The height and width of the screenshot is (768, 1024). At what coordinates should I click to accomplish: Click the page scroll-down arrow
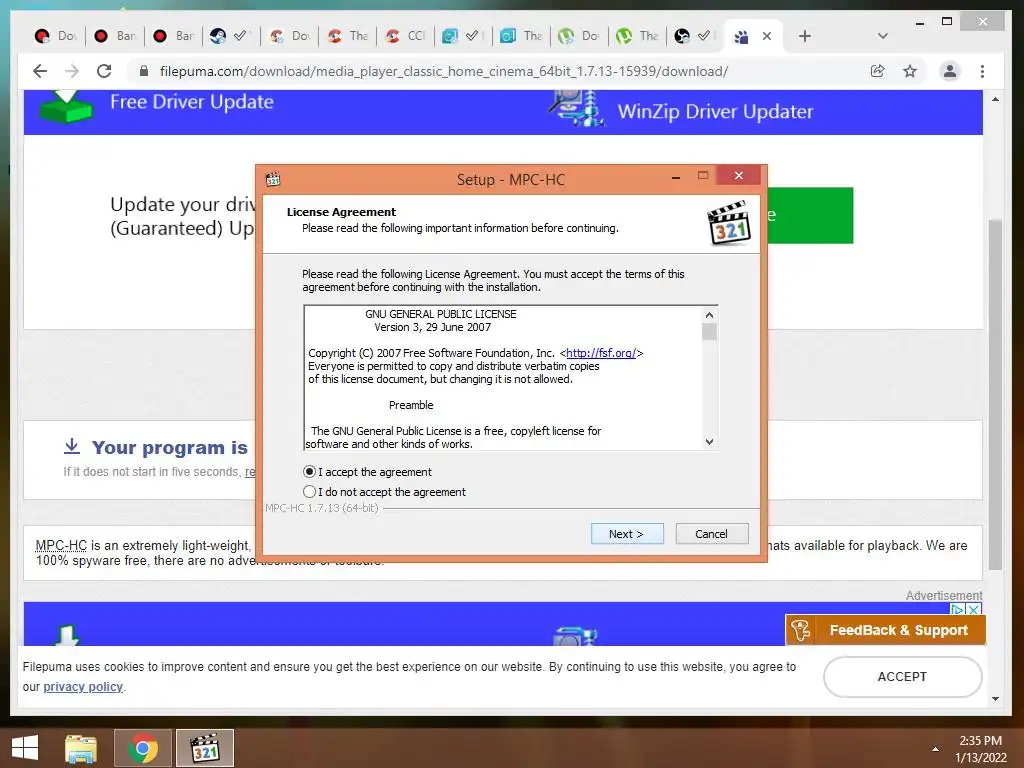coord(995,699)
